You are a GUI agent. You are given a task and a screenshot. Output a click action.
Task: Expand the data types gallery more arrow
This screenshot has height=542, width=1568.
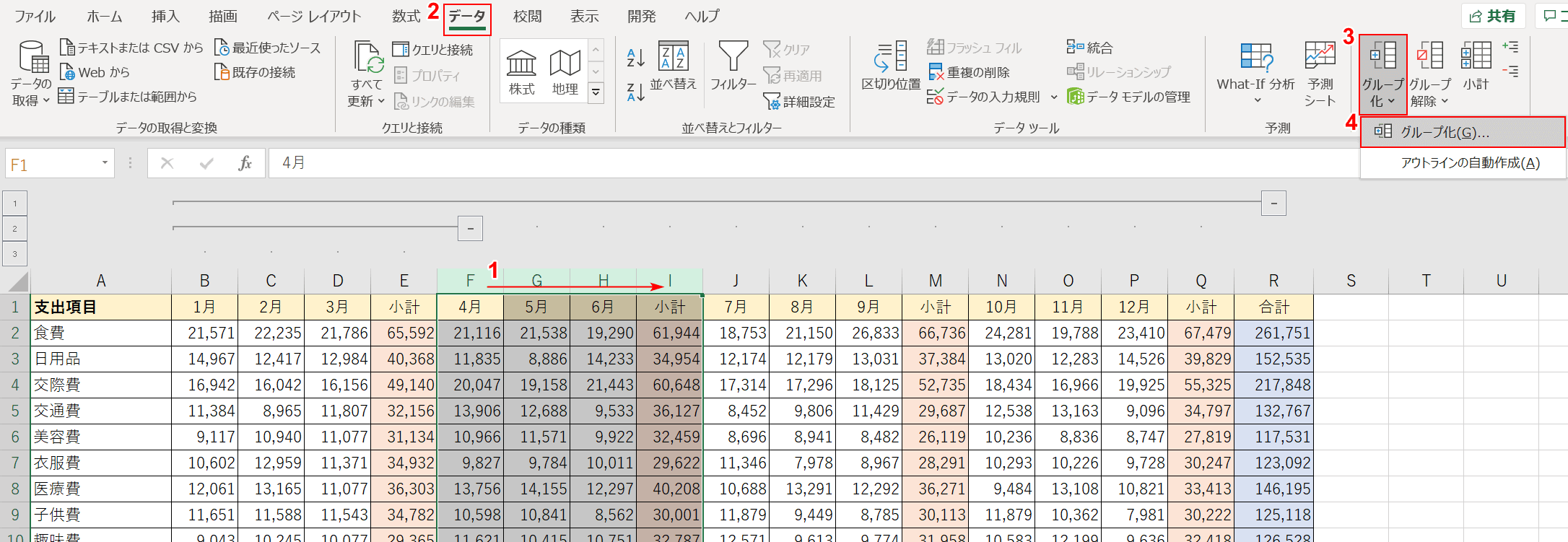click(596, 92)
